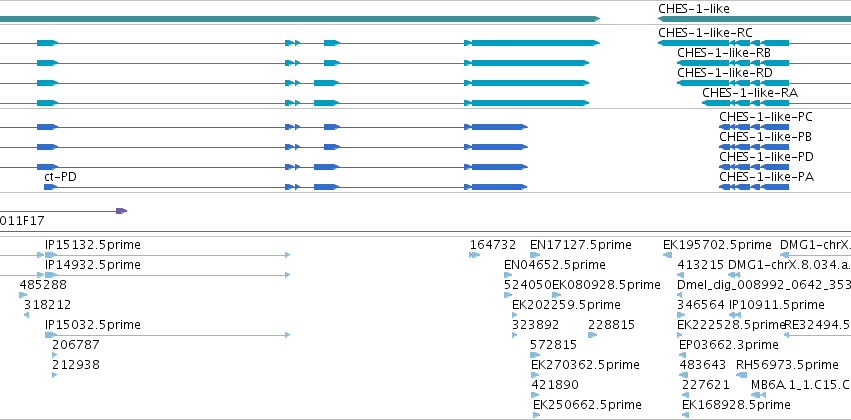851x420 pixels.
Task: Open the CHES-1-like-PC protein feature
Action: pos(766,117)
